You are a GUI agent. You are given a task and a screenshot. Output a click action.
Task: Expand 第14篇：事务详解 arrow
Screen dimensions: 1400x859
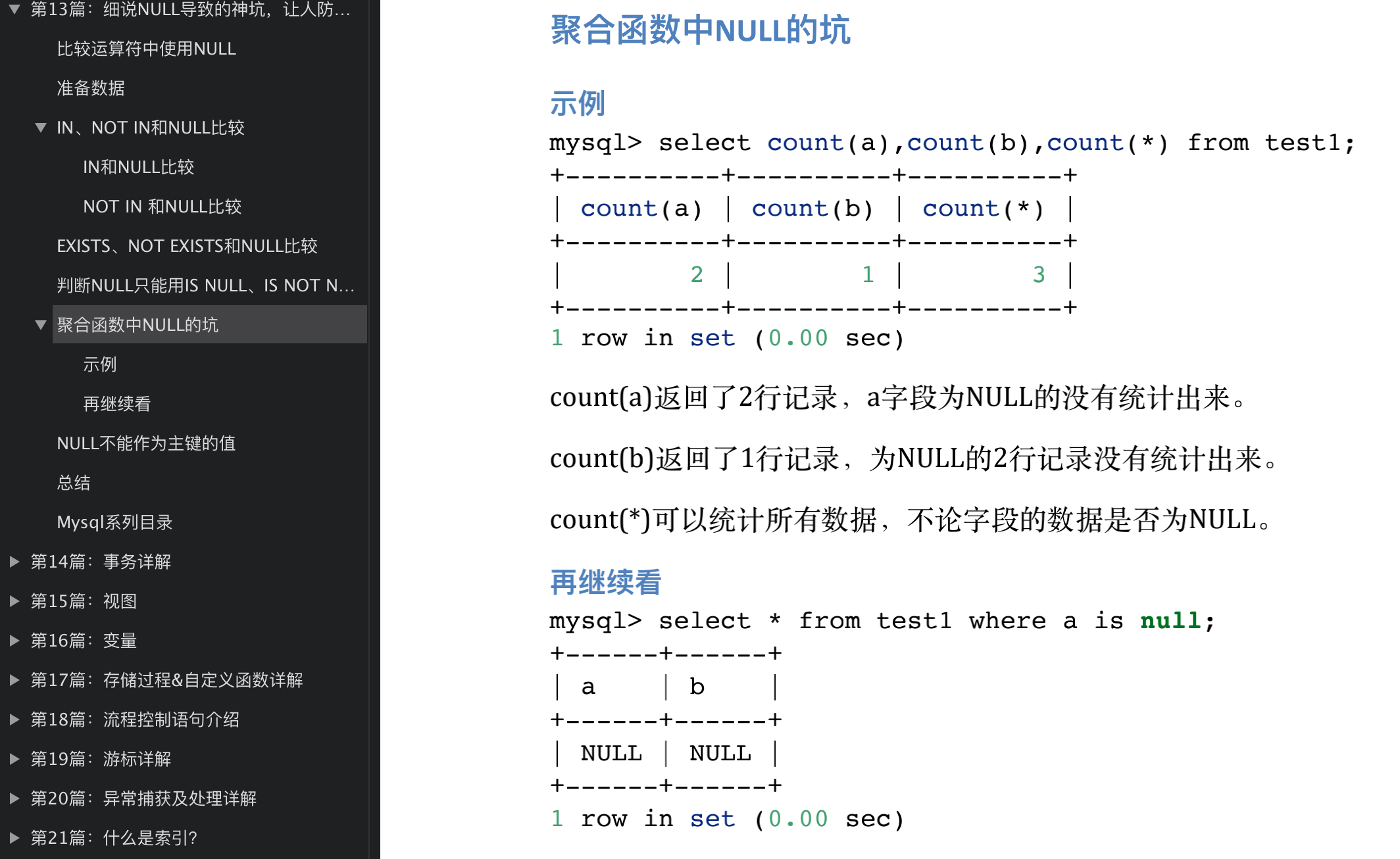[14, 562]
